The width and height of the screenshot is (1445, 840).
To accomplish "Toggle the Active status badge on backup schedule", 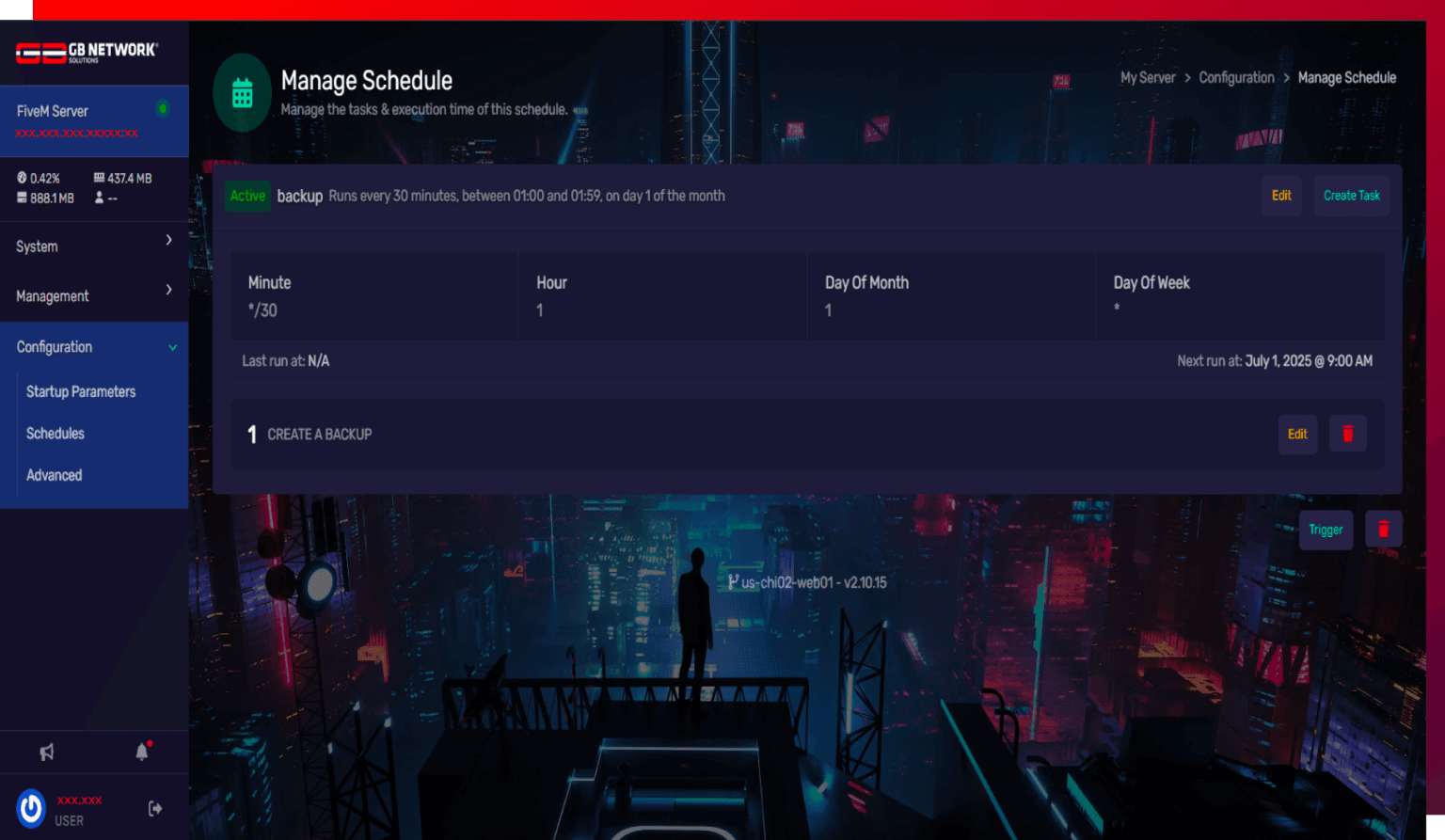I will coord(247,196).
